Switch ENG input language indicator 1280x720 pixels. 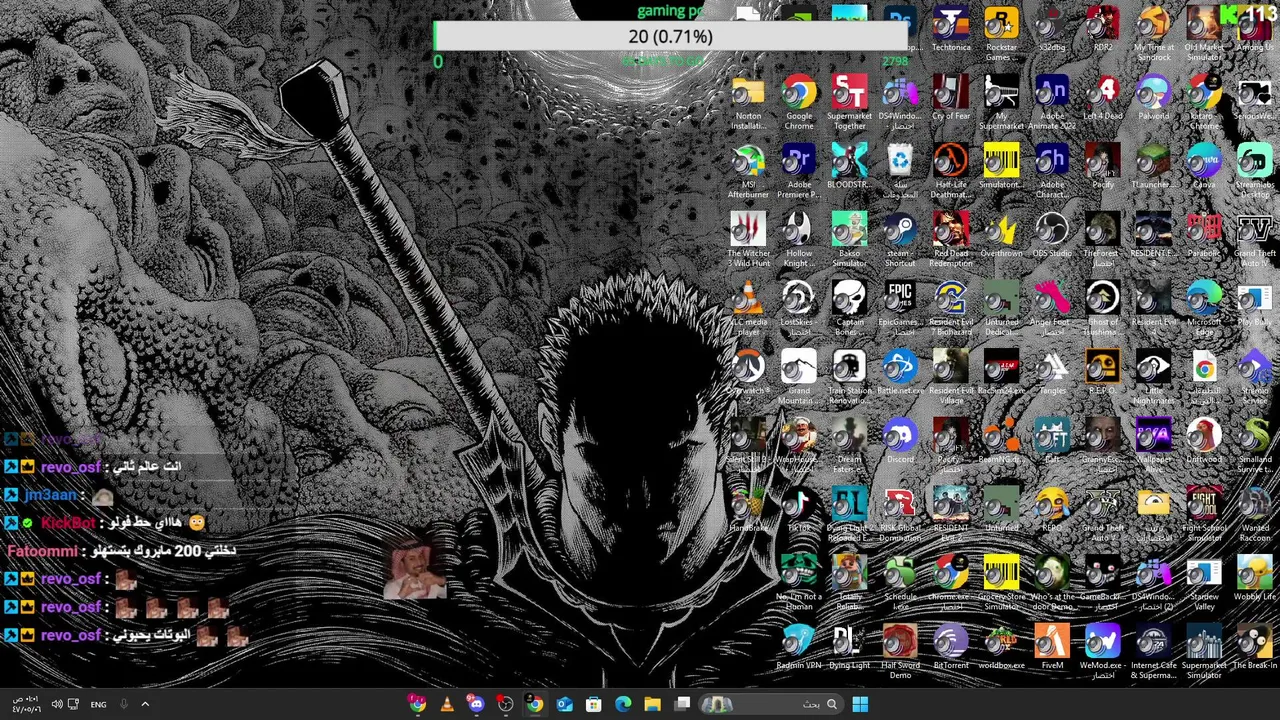98,704
